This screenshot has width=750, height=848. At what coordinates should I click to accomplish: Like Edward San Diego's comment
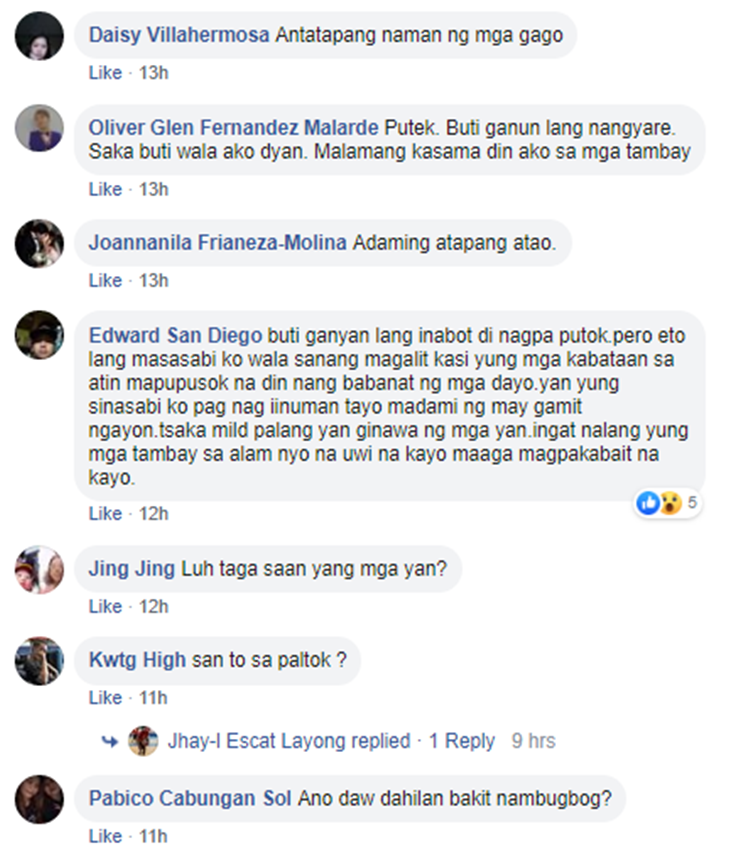105,513
